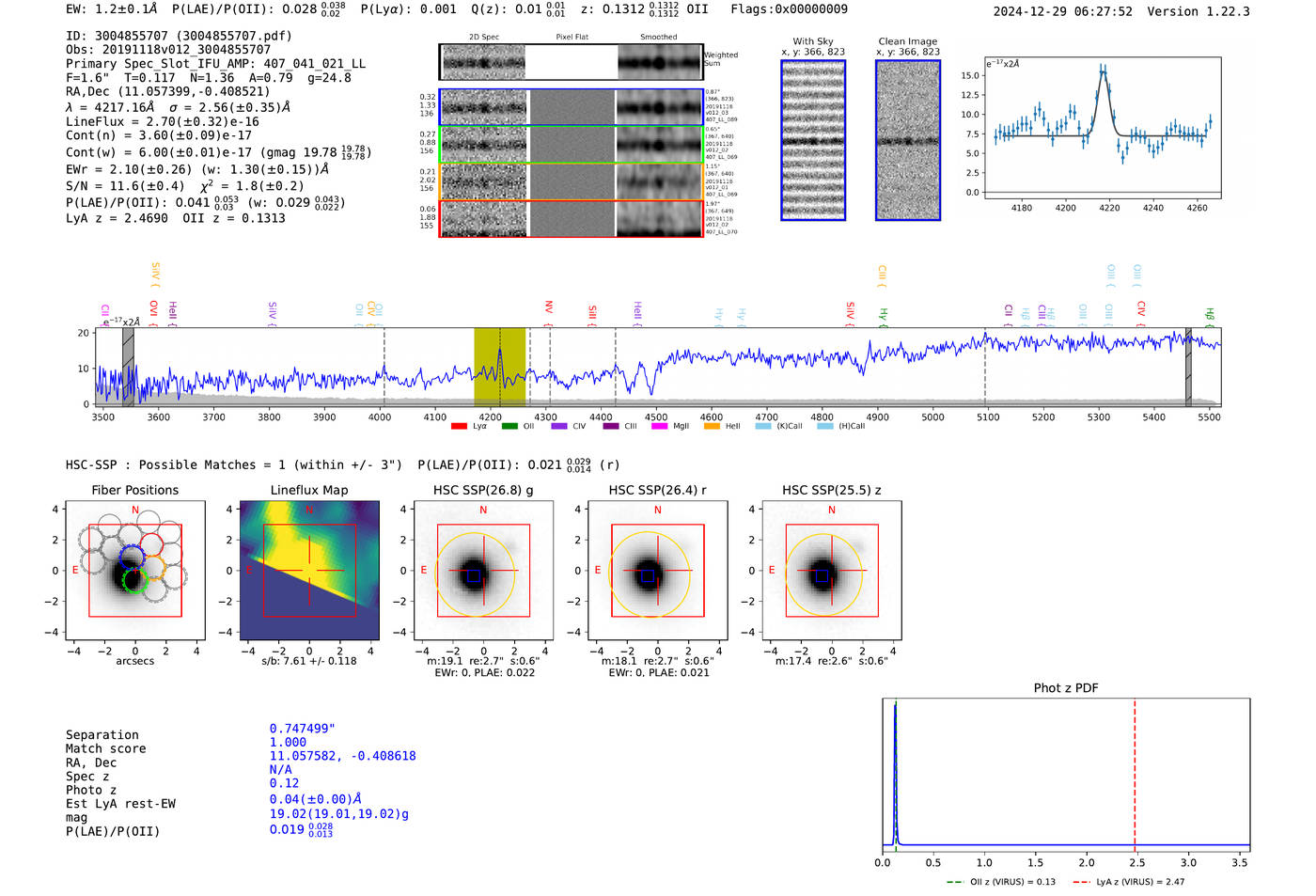
Task: Click the Lineflux Map panel
Action: tap(309, 571)
